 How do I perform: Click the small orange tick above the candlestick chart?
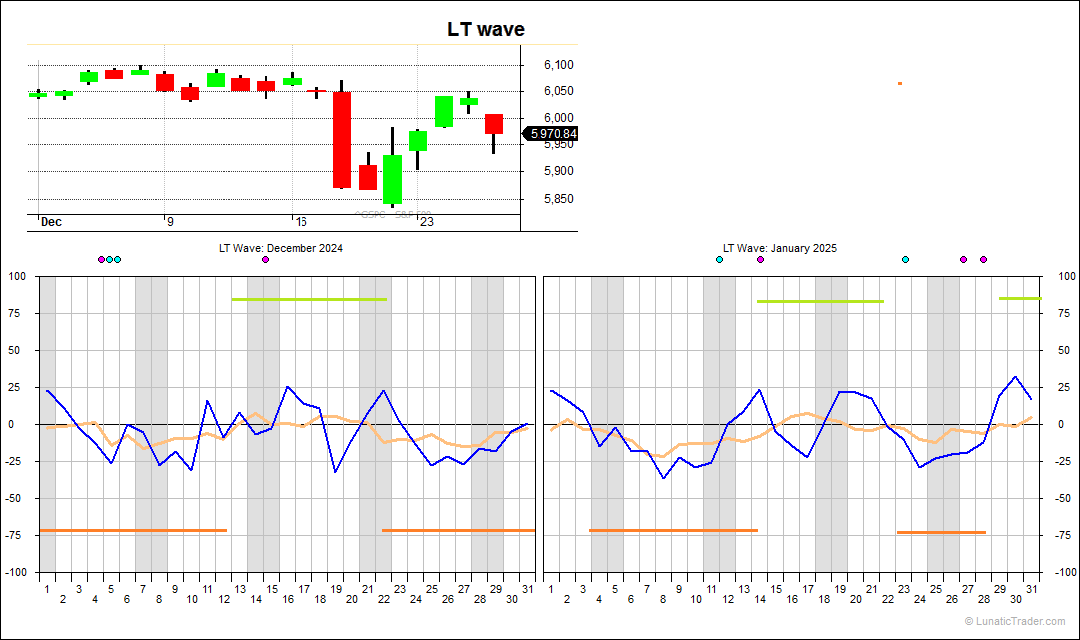point(898,84)
